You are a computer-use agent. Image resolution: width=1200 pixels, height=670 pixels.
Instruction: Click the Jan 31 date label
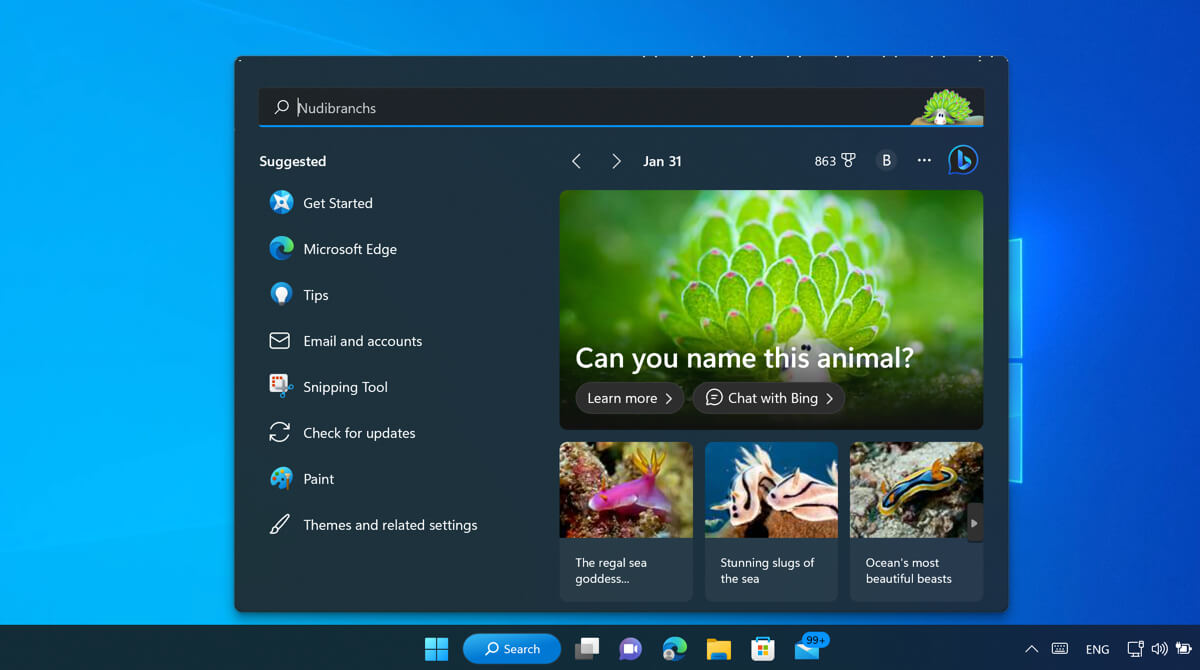662,161
